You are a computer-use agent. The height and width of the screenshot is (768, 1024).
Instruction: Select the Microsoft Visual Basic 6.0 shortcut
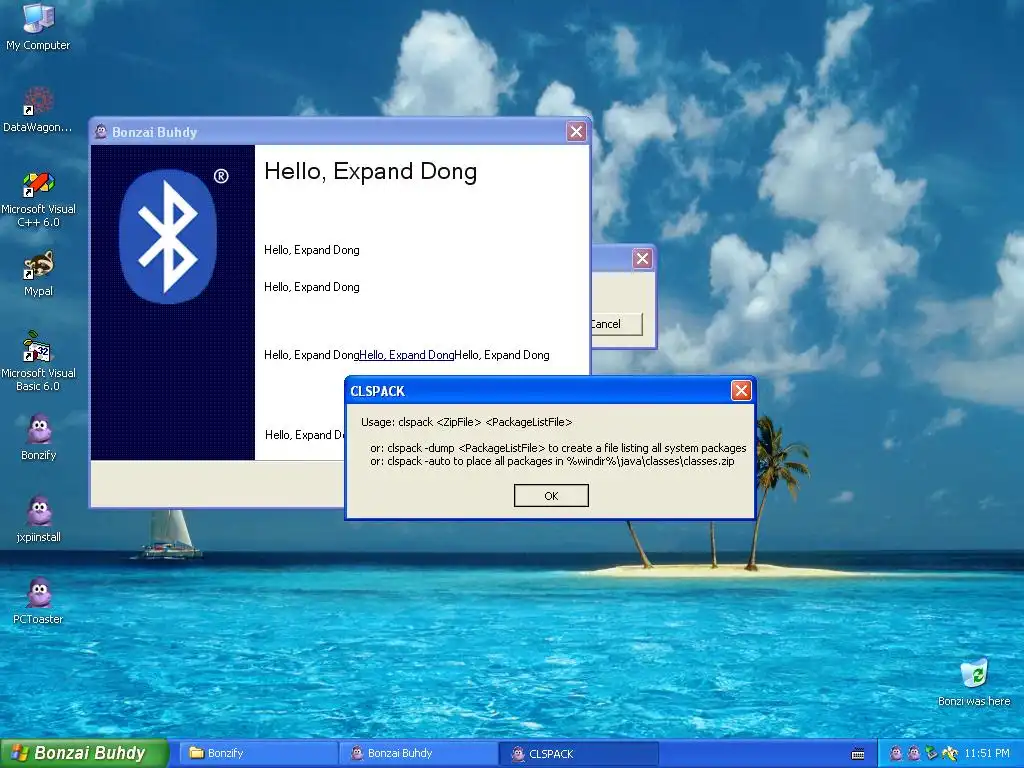[x=38, y=361]
